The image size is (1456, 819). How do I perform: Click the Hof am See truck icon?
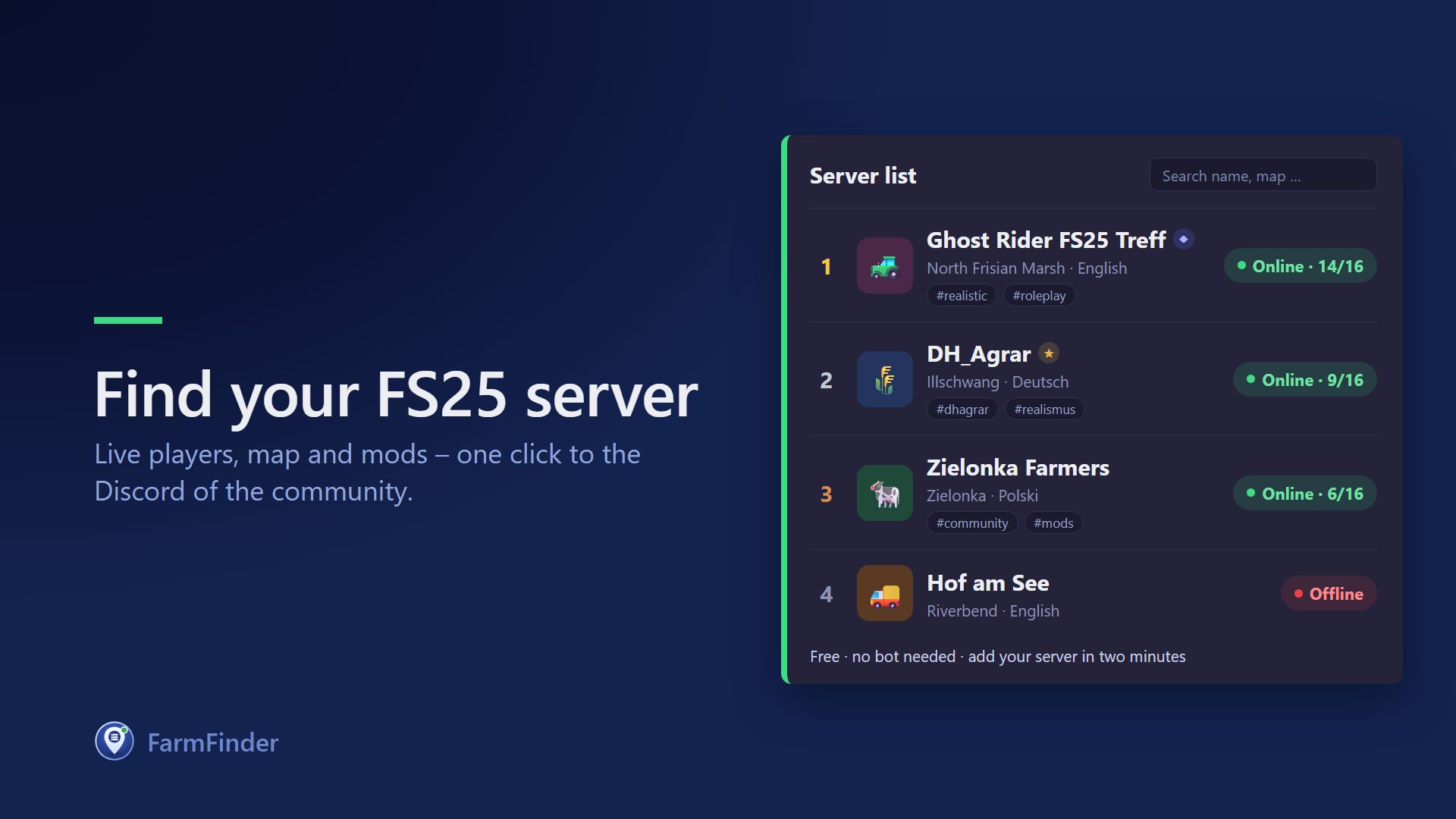tap(885, 593)
